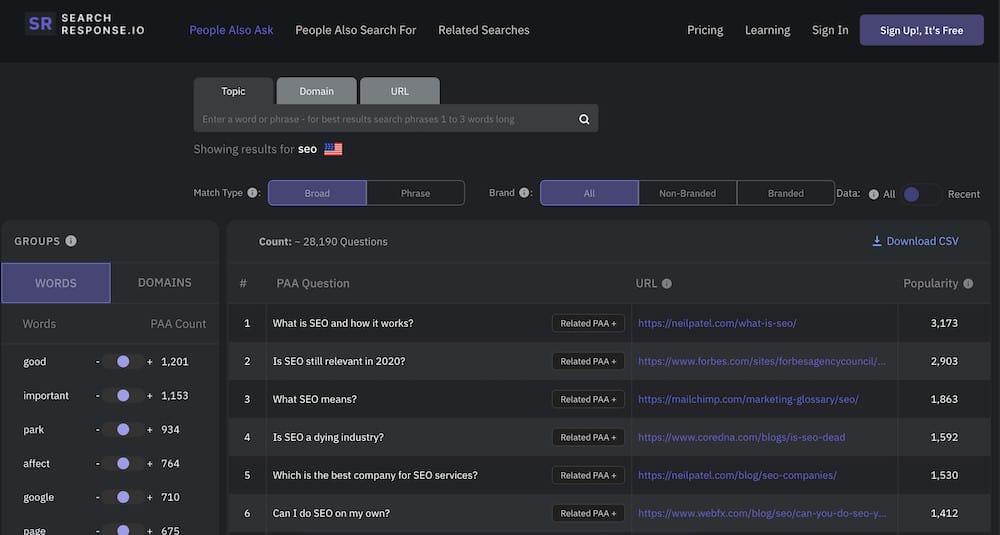Switch to the DOMAINS groups tab

[165, 283]
